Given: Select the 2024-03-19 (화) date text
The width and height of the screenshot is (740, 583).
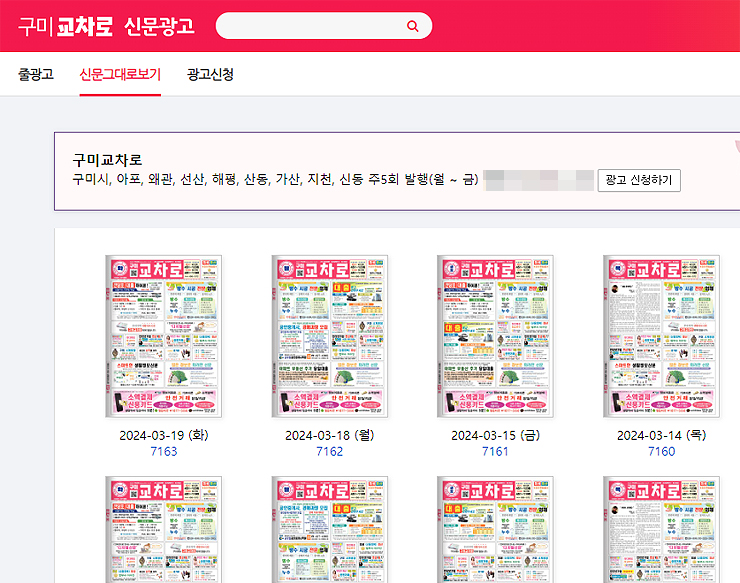Looking at the screenshot, I should click(164, 435).
